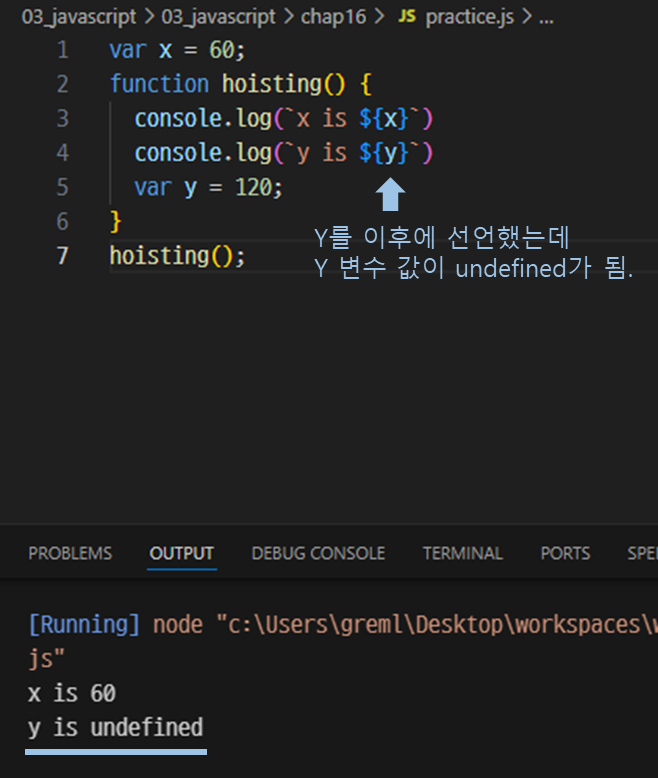The width and height of the screenshot is (658, 778).
Task: Click the 'function' keyword on line 2
Action: click(159, 84)
